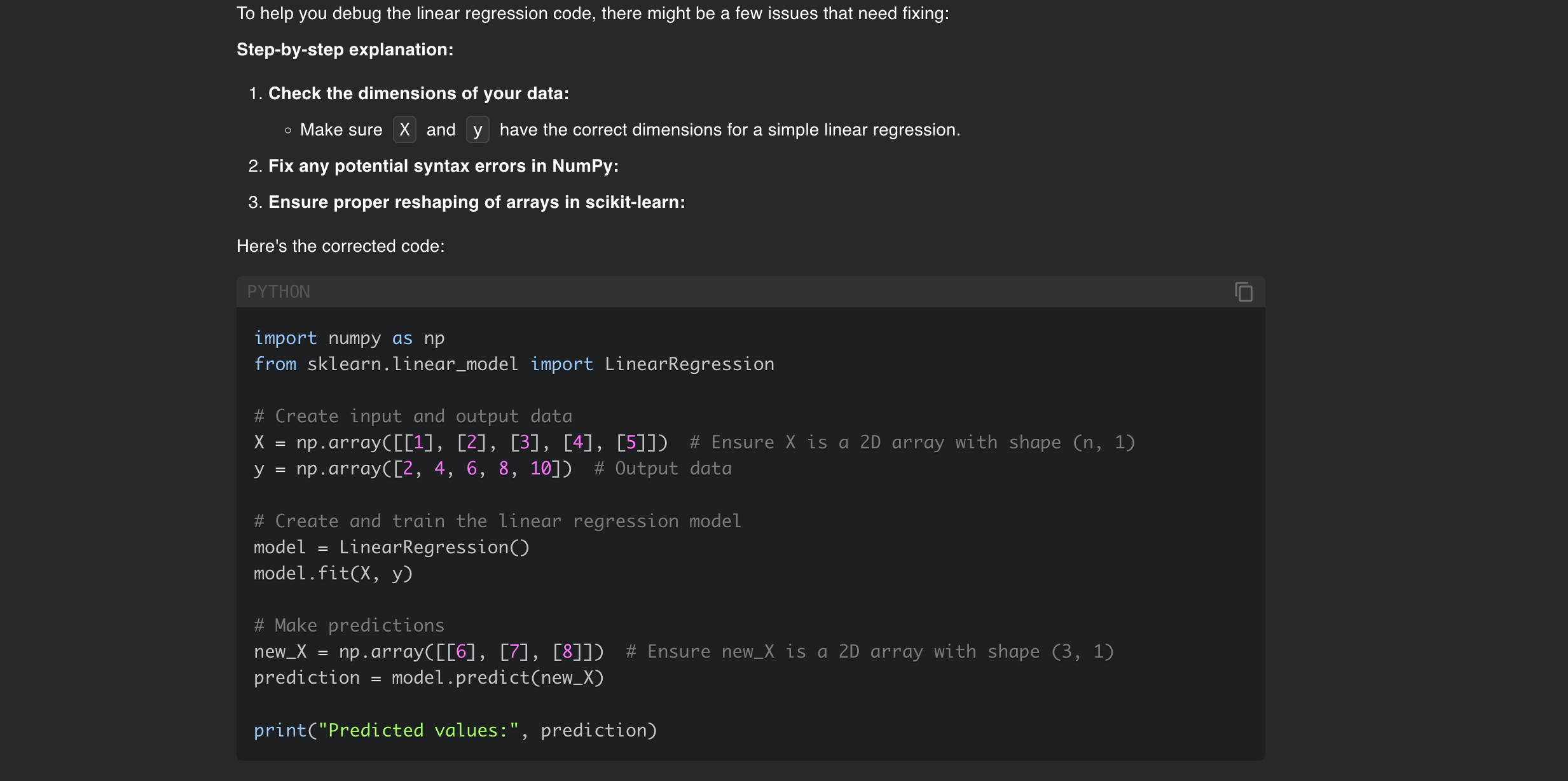The height and width of the screenshot is (781, 1568).
Task: Click 'Fix any potential syntax errors in NumPy'
Action: (x=443, y=166)
